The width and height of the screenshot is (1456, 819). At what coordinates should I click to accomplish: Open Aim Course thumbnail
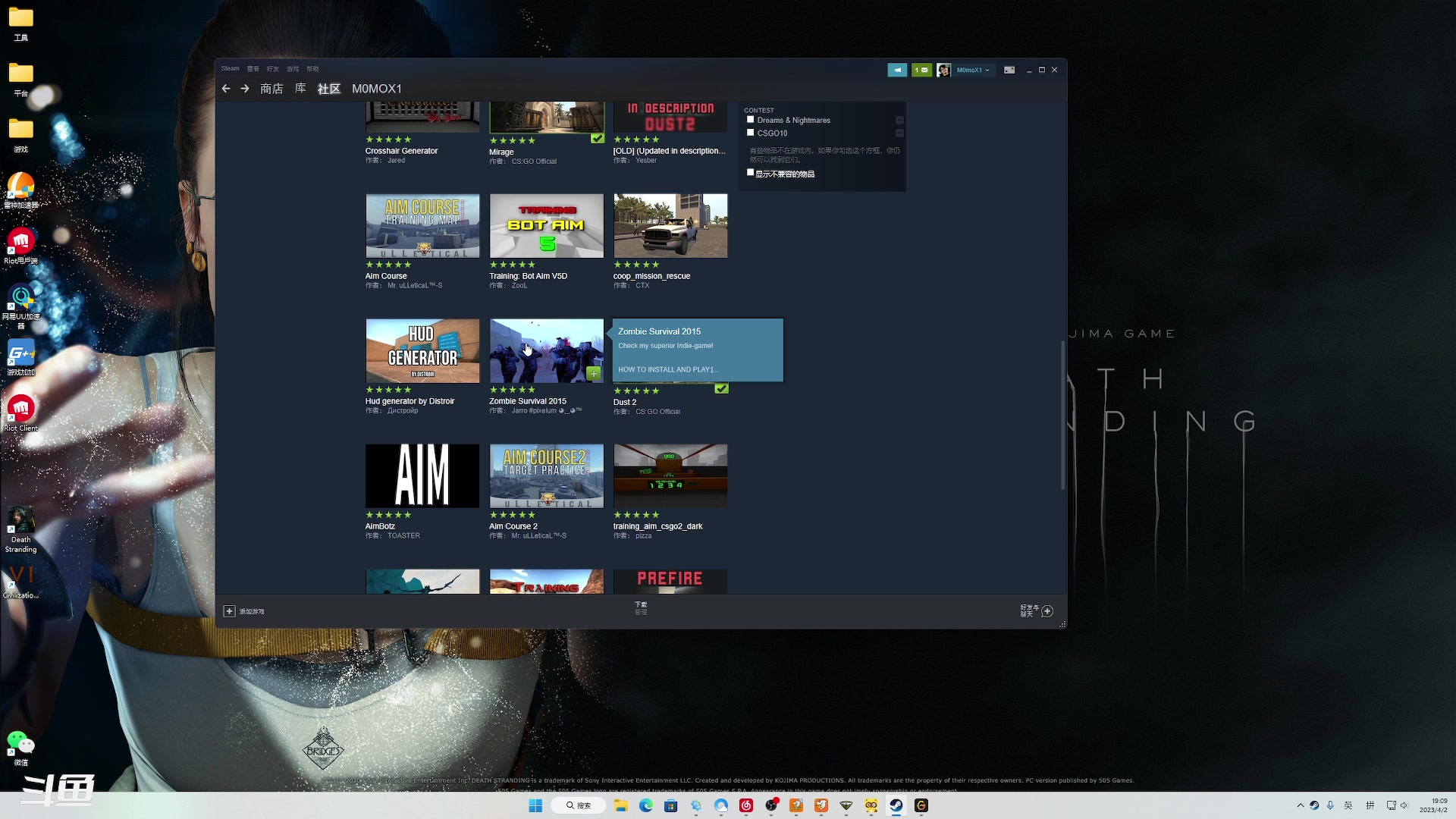[422, 226]
